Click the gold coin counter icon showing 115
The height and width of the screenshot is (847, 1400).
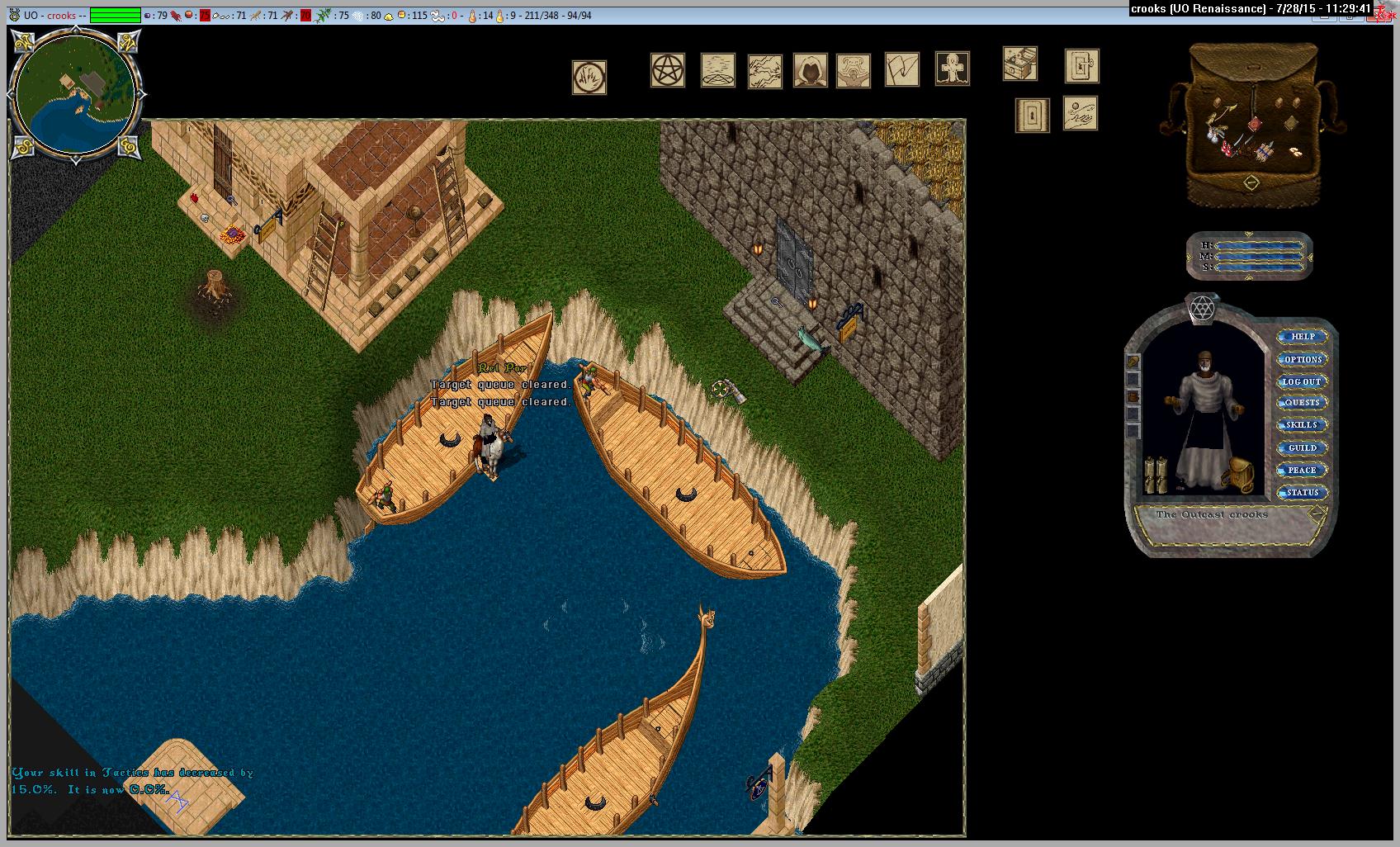click(402, 15)
